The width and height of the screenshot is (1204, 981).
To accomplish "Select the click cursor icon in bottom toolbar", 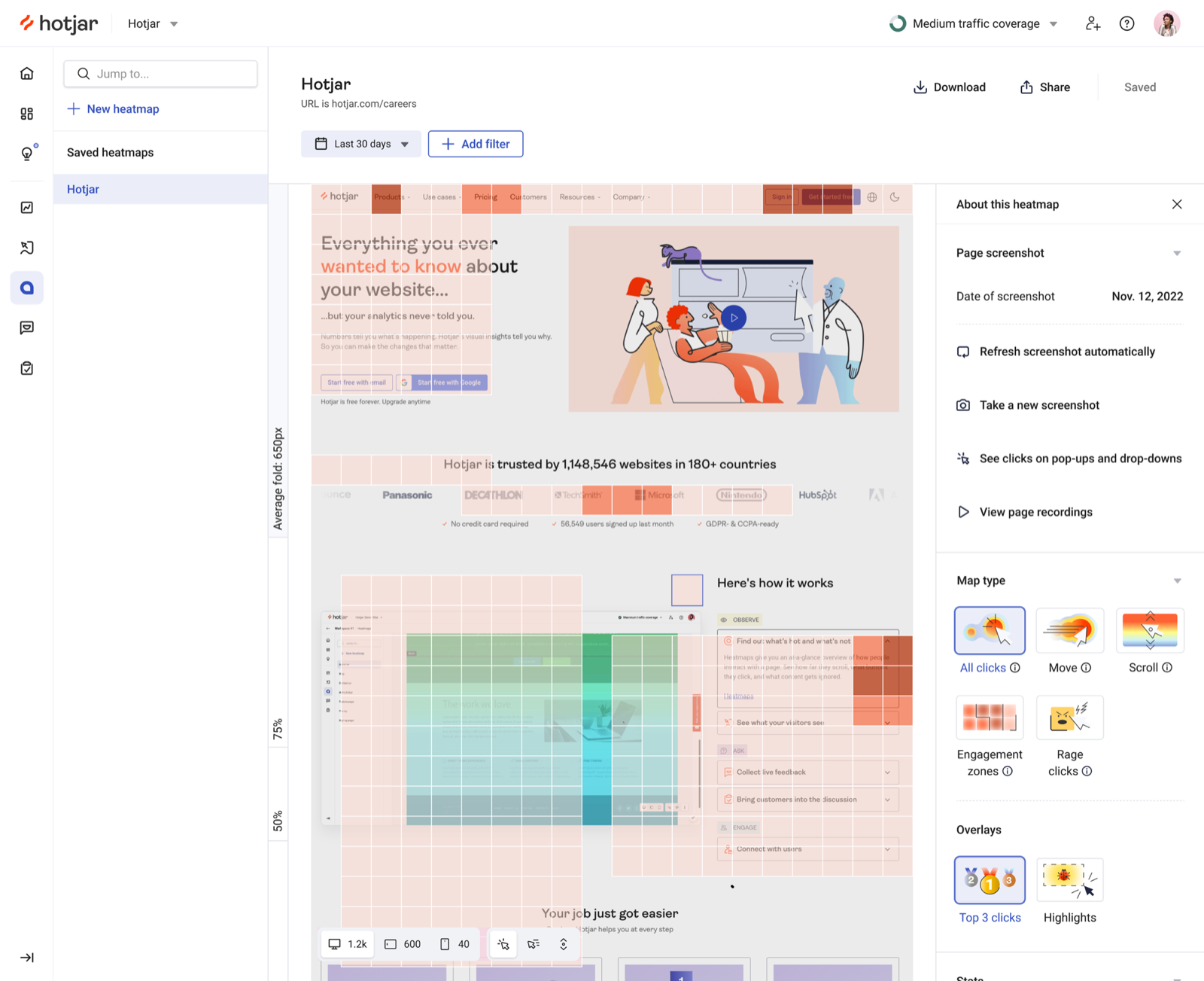I will pos(503,944).
